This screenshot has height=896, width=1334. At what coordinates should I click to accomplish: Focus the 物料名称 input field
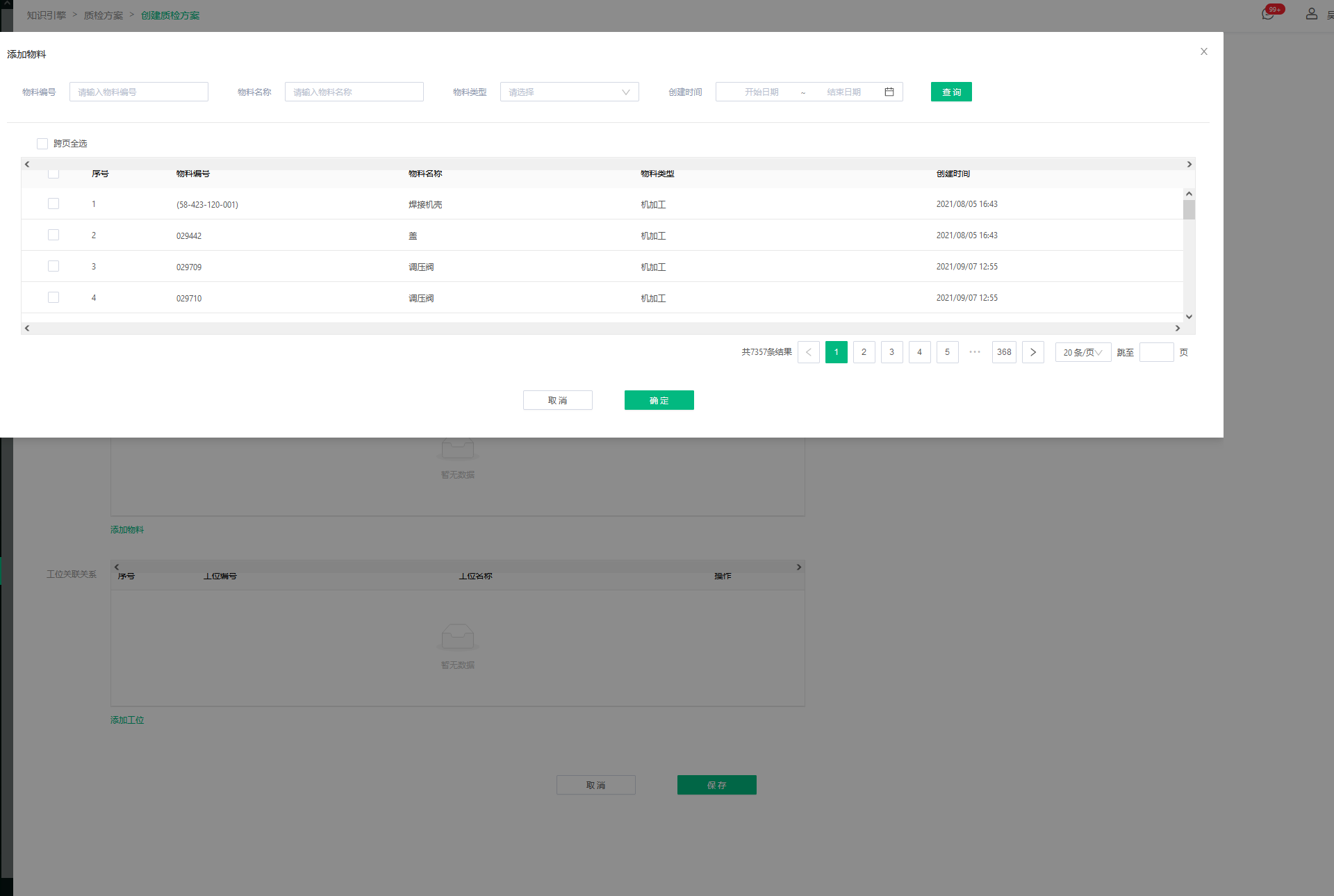point(354,92)
